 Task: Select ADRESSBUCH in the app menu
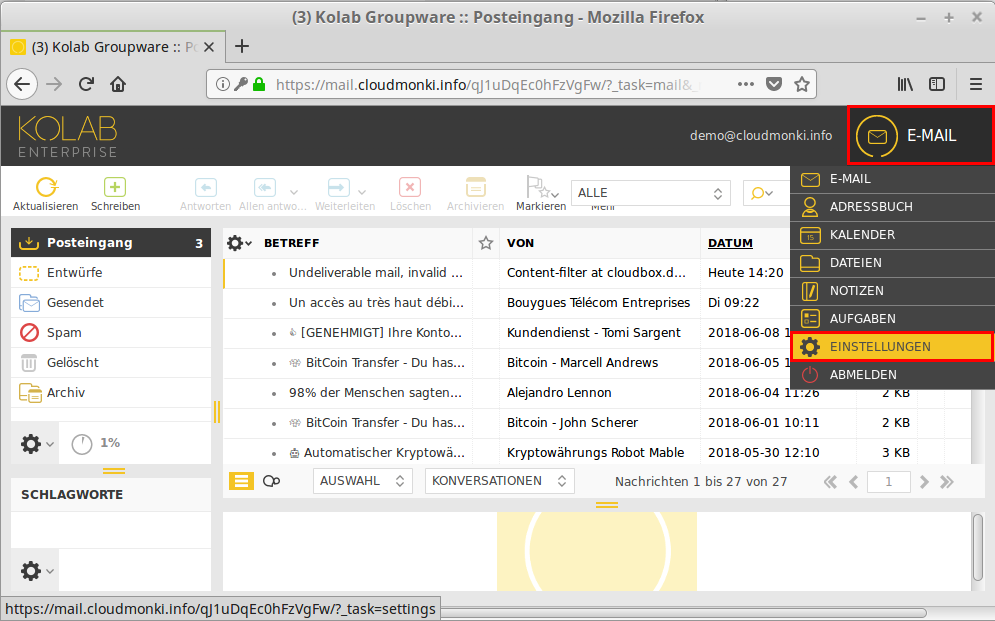[892, 207]
